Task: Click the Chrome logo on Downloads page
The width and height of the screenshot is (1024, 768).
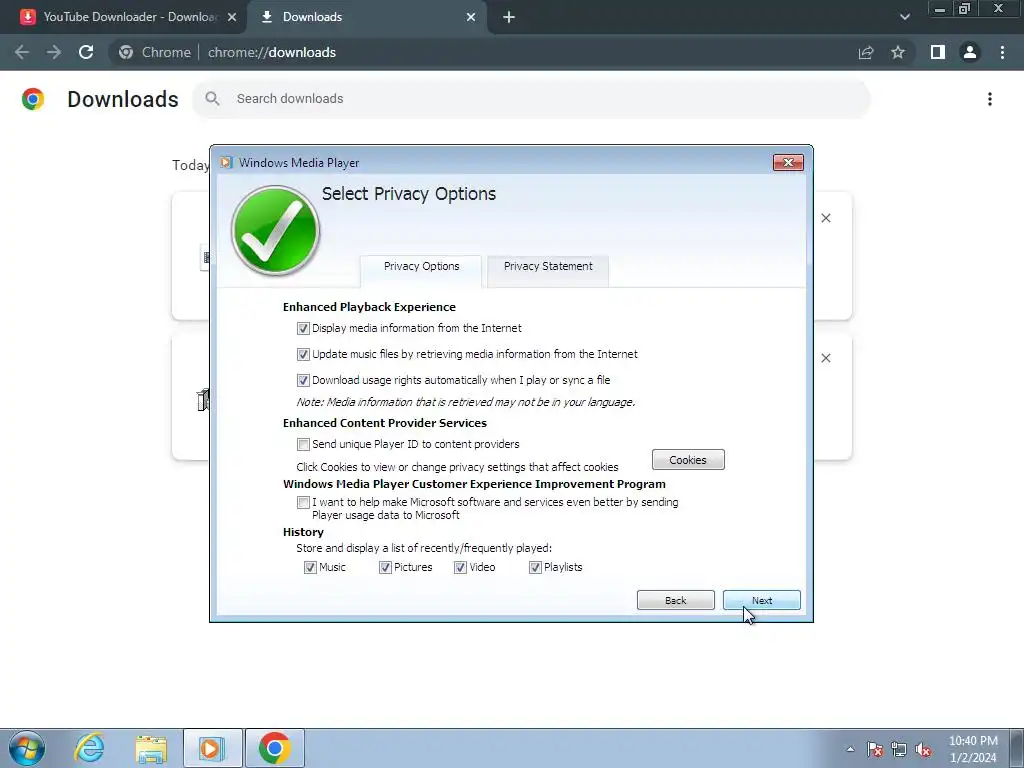Action: 33,99
